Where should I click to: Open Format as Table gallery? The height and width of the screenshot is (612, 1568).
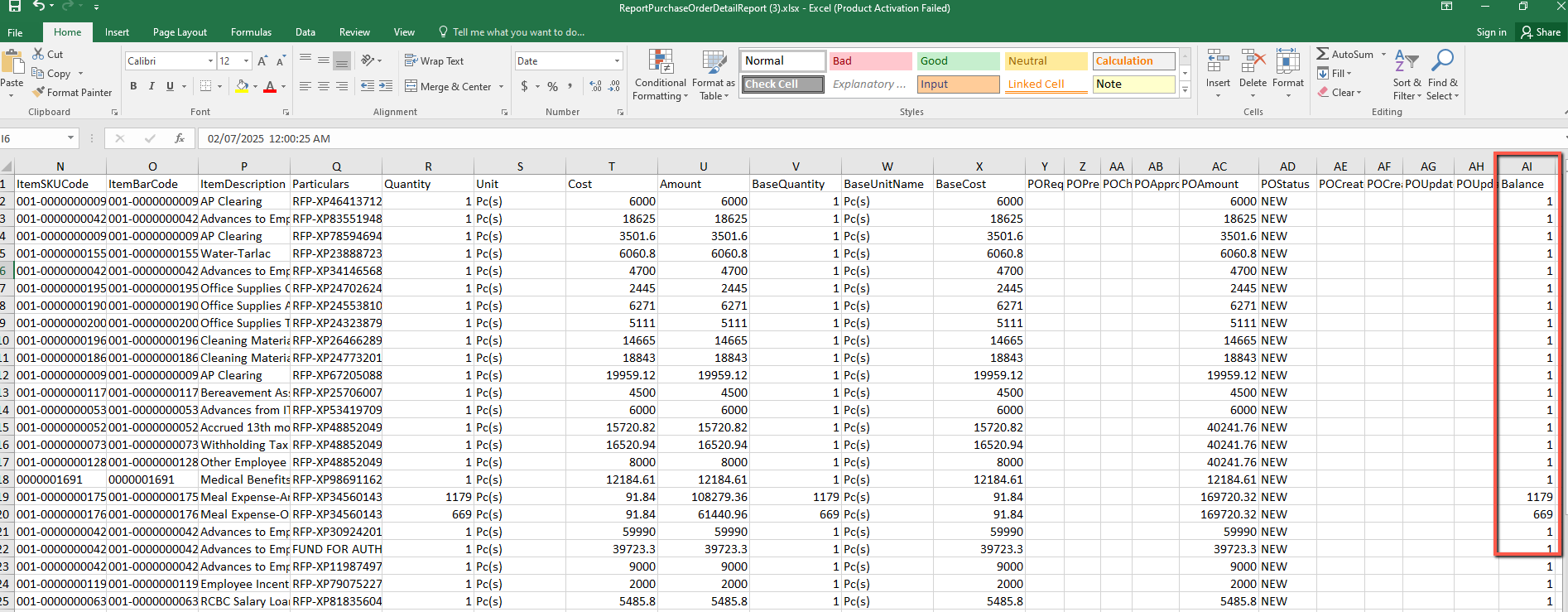(714, 75)
